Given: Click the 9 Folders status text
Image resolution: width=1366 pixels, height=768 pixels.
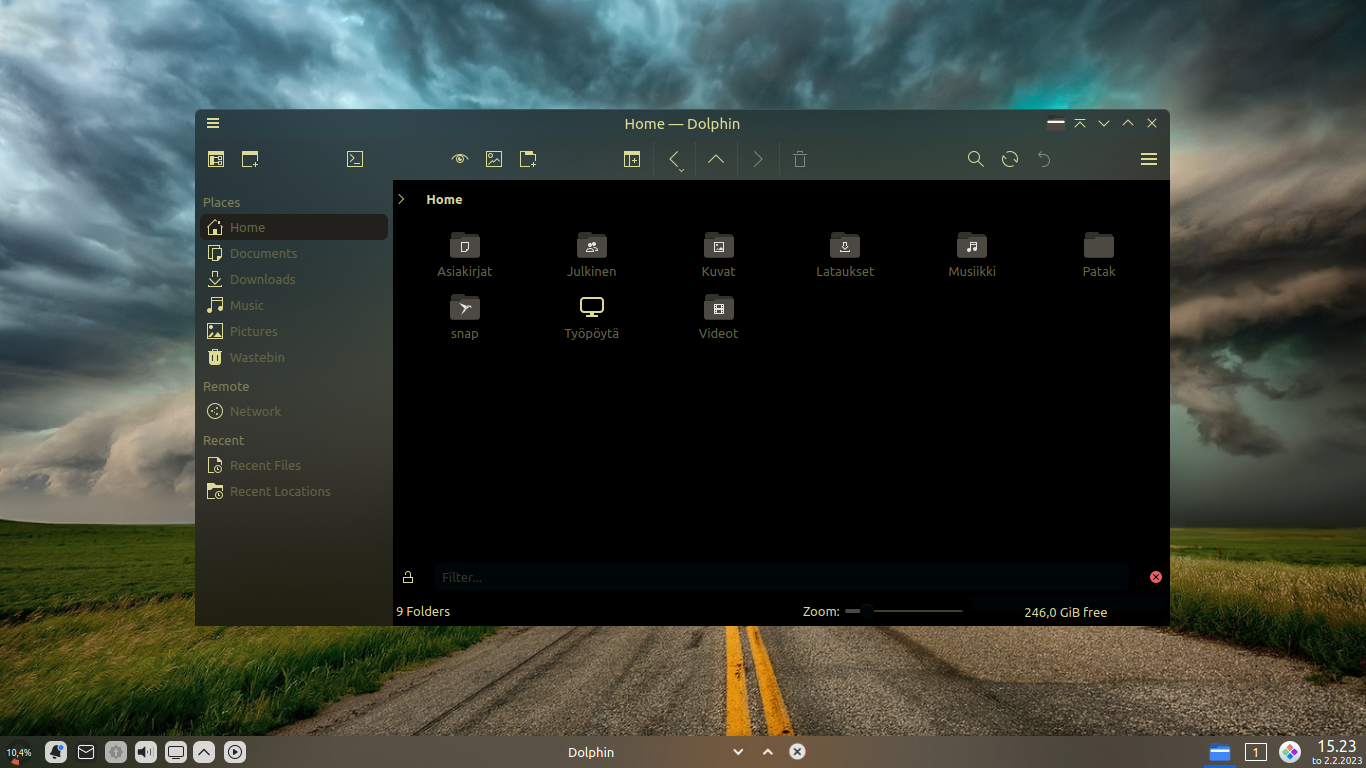Looking at the screenshot, I should tap(423, 611).
